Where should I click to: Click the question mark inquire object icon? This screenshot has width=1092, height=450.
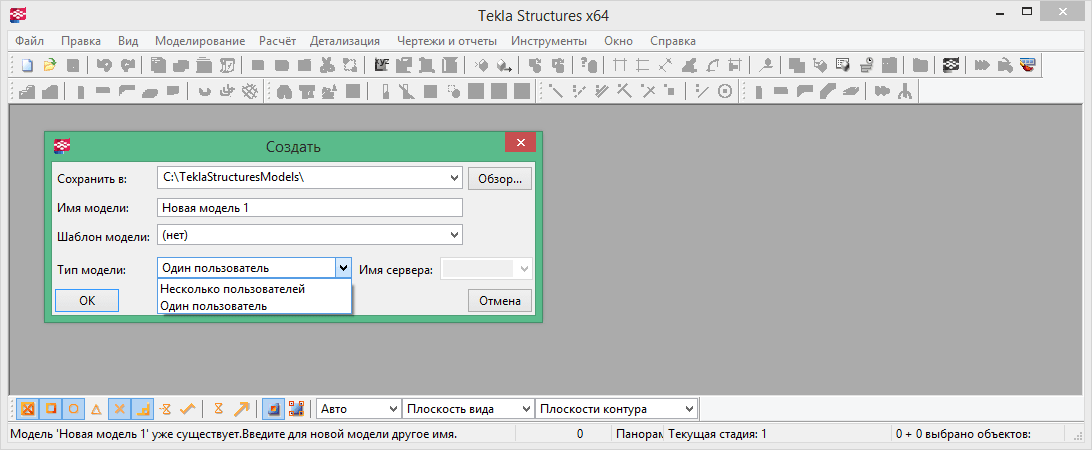pyautogui.click(x=589, y=65)
